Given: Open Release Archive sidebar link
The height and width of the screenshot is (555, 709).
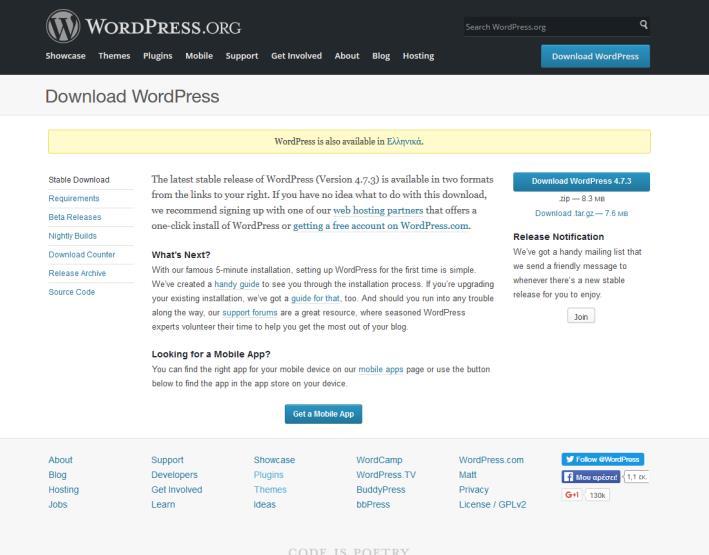Looking at the screenshot, I should 77,273.
